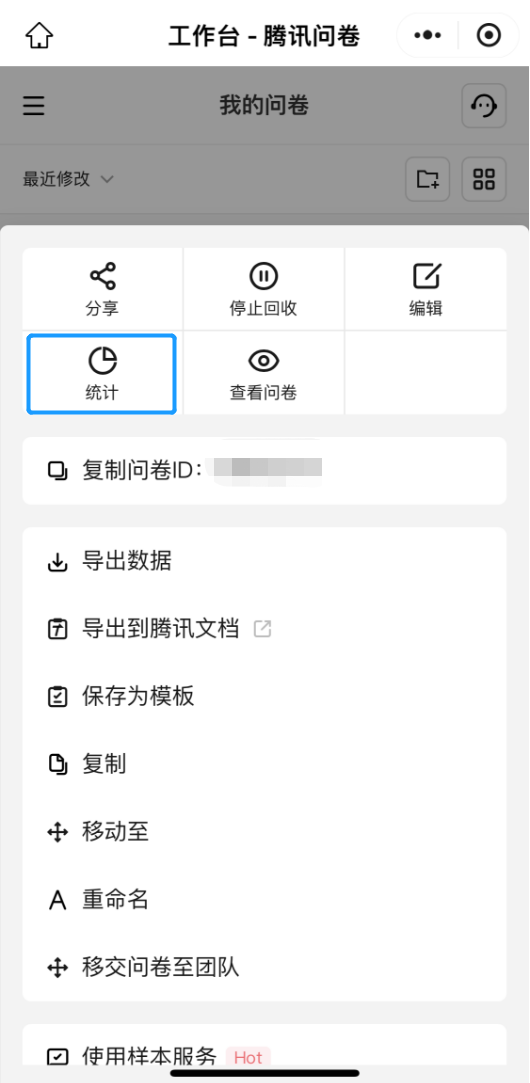
Task: Select 导出数据 menu entry
Action: (x=265, y=562)
